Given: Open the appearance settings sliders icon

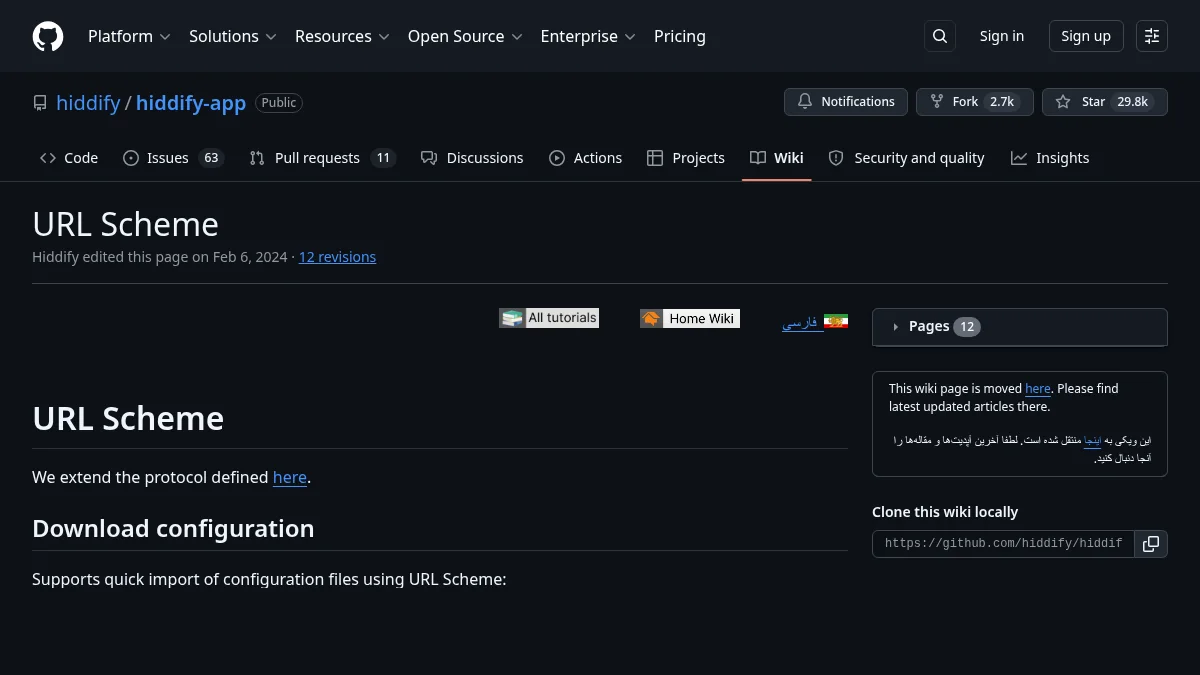Looking at the screenshot, I should (1152, 36).
